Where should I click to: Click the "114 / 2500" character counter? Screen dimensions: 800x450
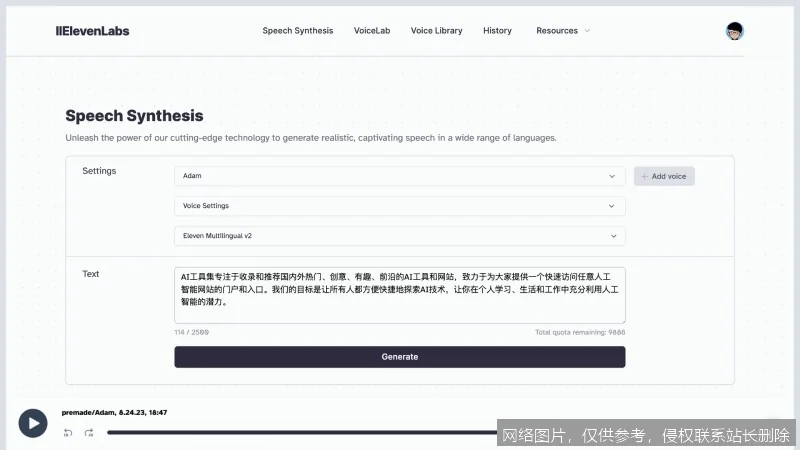(x=191, y=332)
